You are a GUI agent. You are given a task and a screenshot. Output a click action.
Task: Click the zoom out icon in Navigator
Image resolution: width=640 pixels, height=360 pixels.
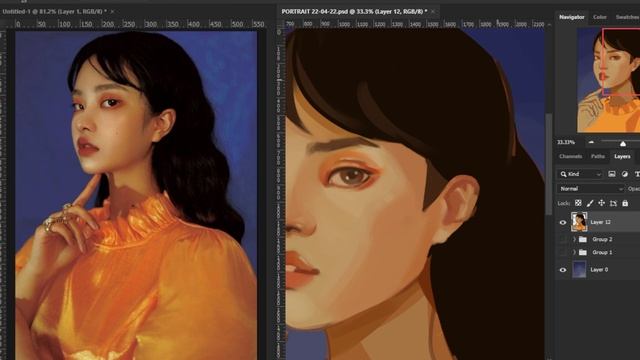[591, 142]
